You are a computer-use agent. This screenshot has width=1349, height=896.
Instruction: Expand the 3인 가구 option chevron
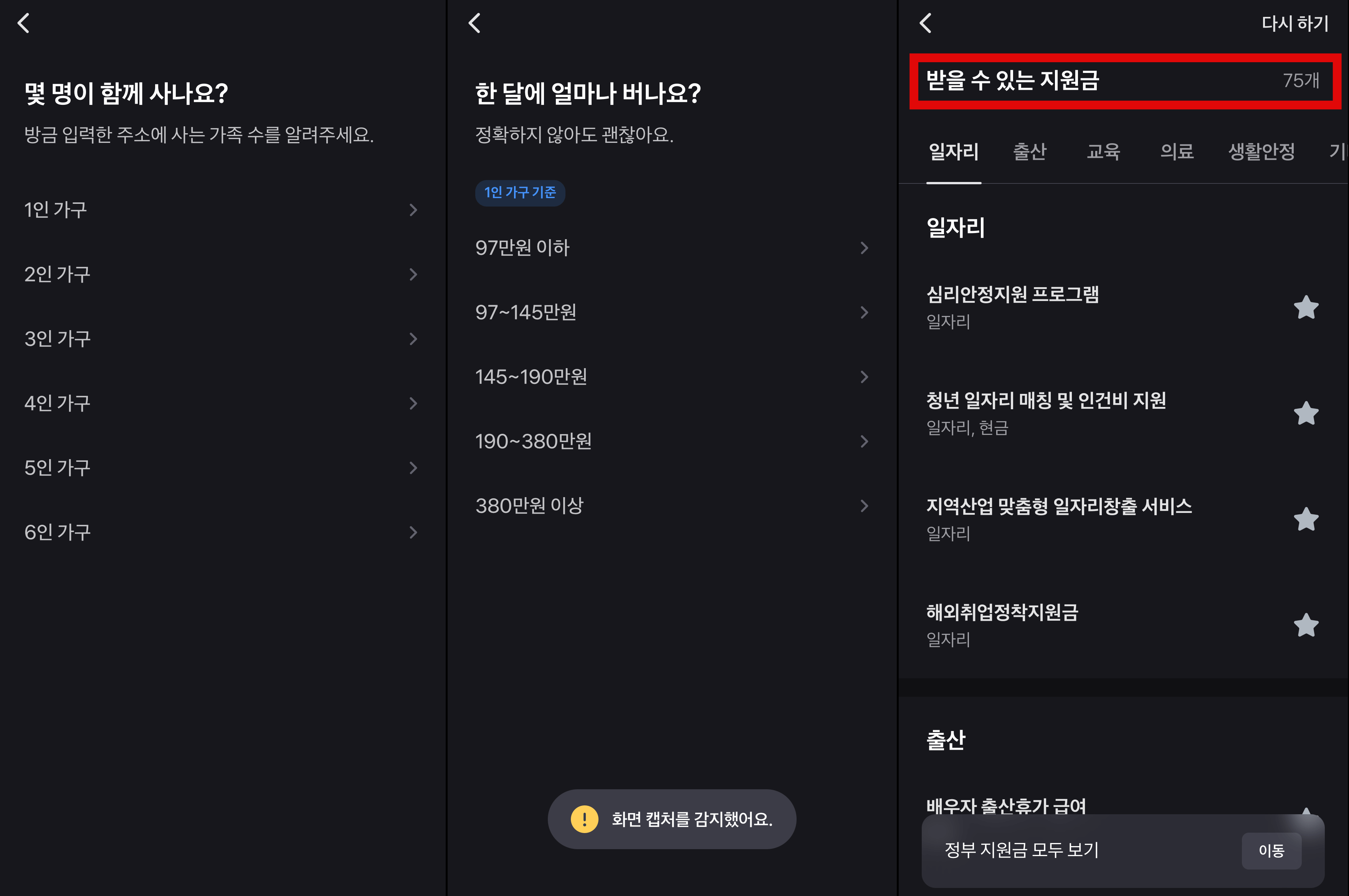tap(413, 339)
